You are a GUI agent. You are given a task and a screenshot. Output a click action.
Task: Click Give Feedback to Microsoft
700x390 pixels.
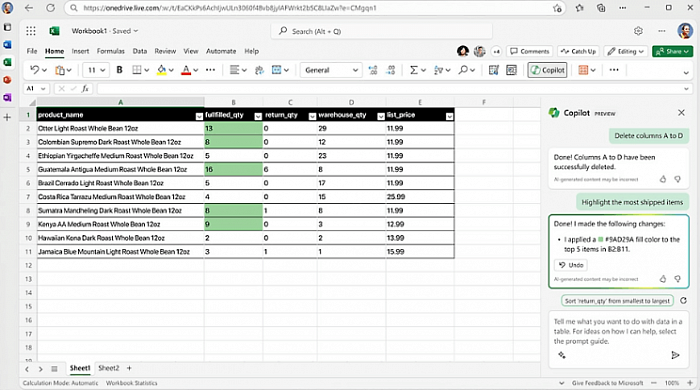[607, 383]
